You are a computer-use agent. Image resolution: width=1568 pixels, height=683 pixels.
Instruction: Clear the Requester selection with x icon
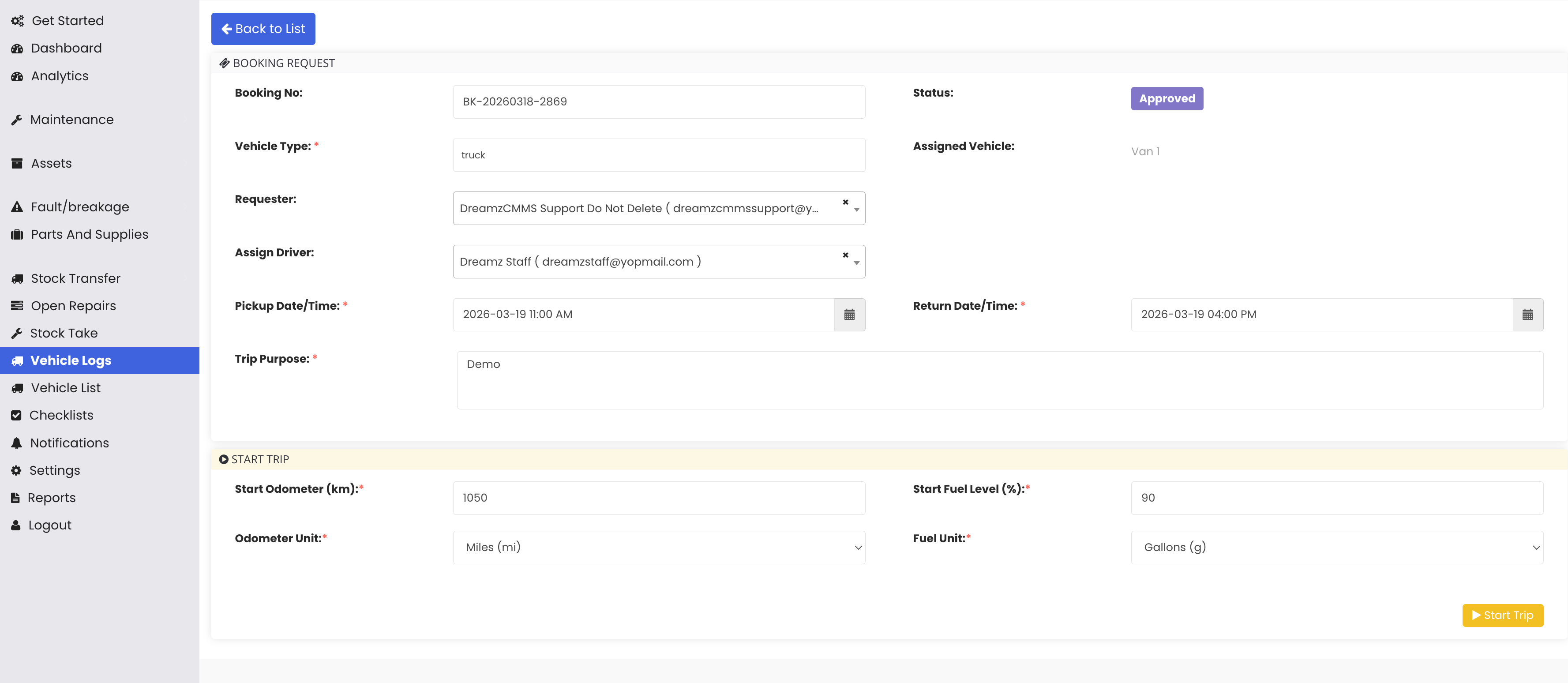tap(845, 202)
